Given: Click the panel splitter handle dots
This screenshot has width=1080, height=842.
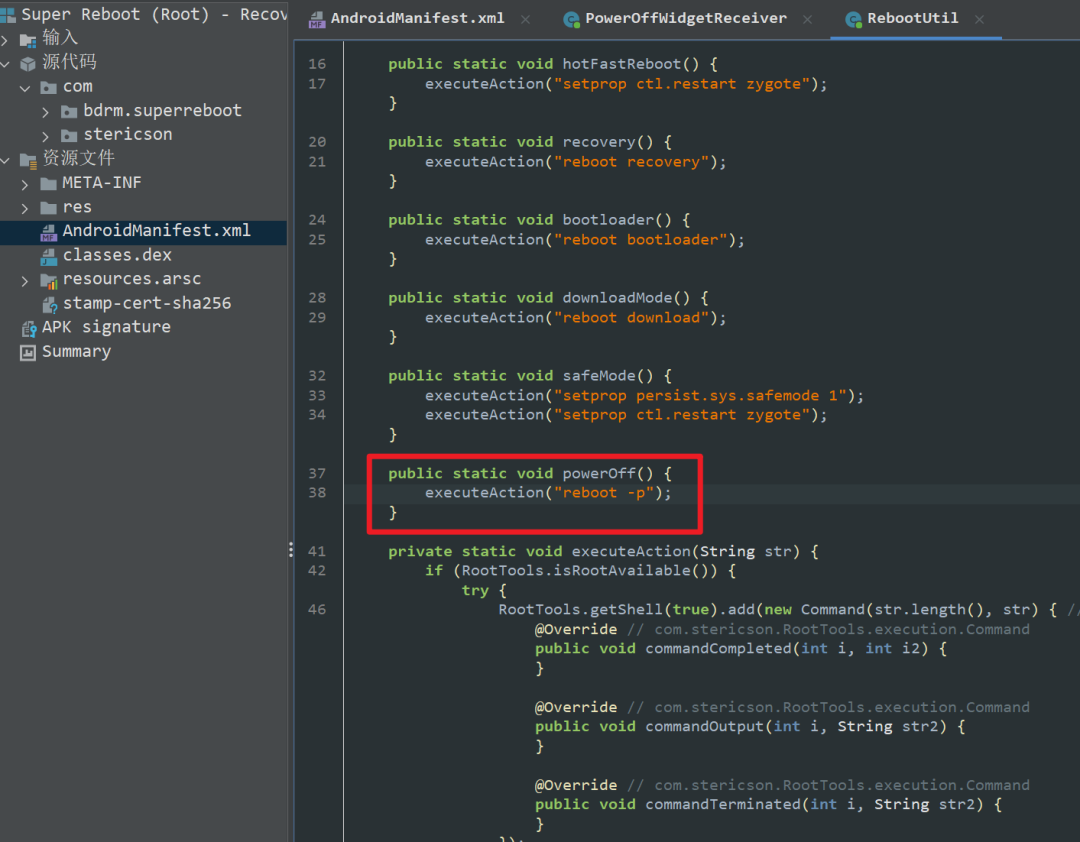Looking at the screenshot, I should (x=291, y=549).
